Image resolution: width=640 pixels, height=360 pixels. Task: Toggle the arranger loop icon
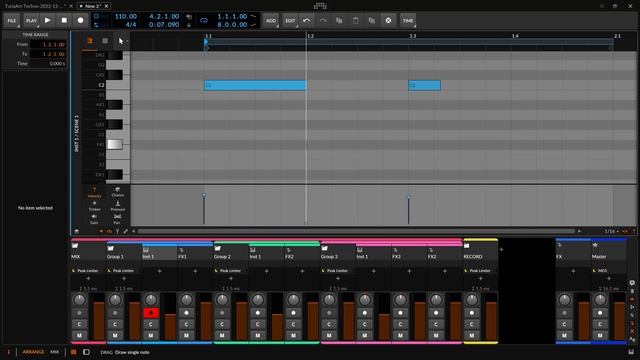point(204,20)
